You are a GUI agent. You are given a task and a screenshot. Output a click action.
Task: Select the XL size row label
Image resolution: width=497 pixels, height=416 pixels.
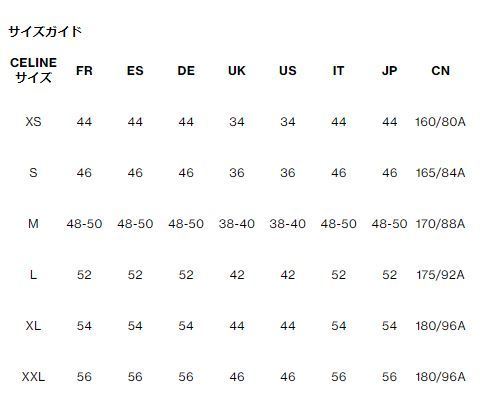point(33,326)
